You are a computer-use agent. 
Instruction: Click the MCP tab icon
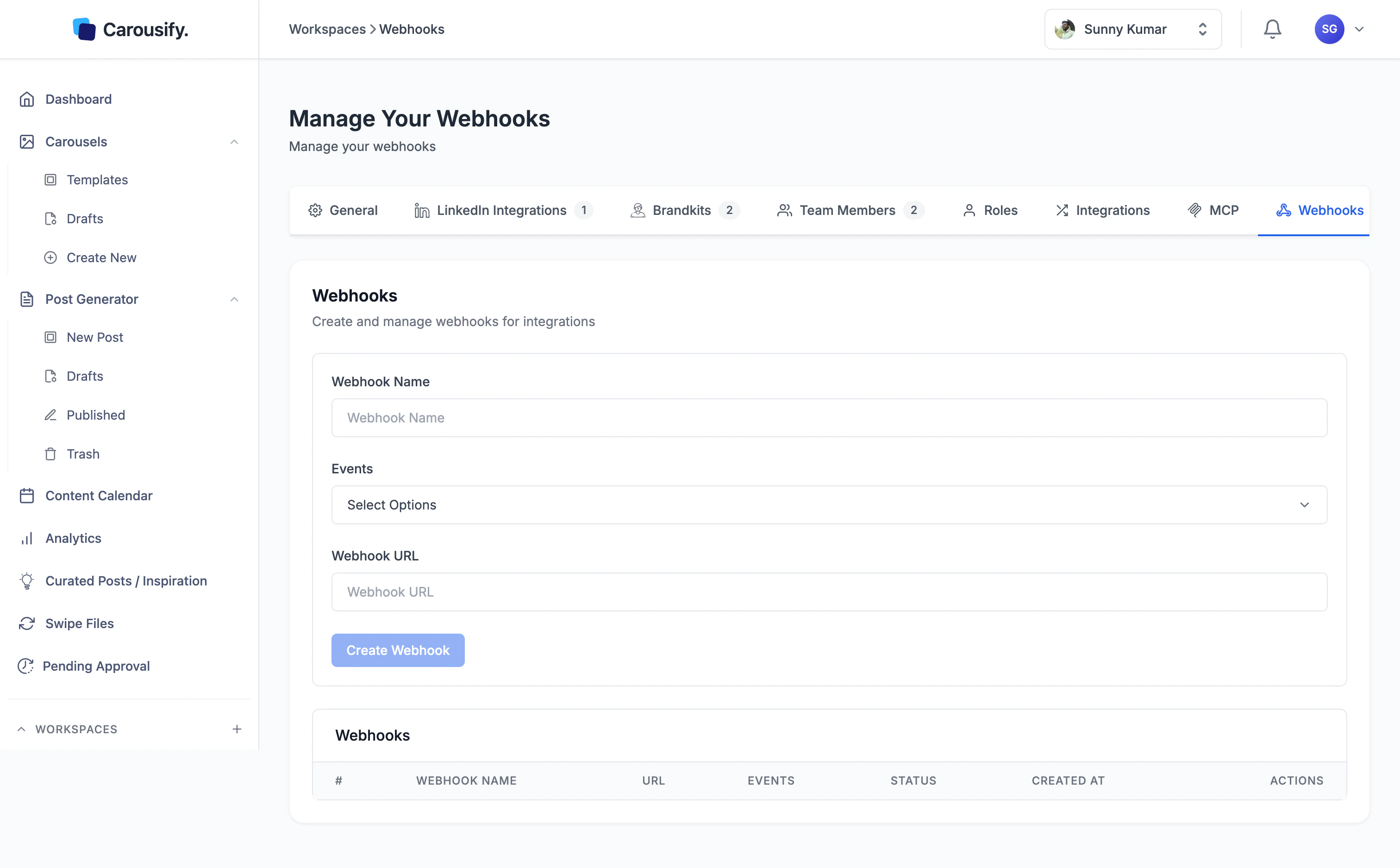tap(1194, 211)
